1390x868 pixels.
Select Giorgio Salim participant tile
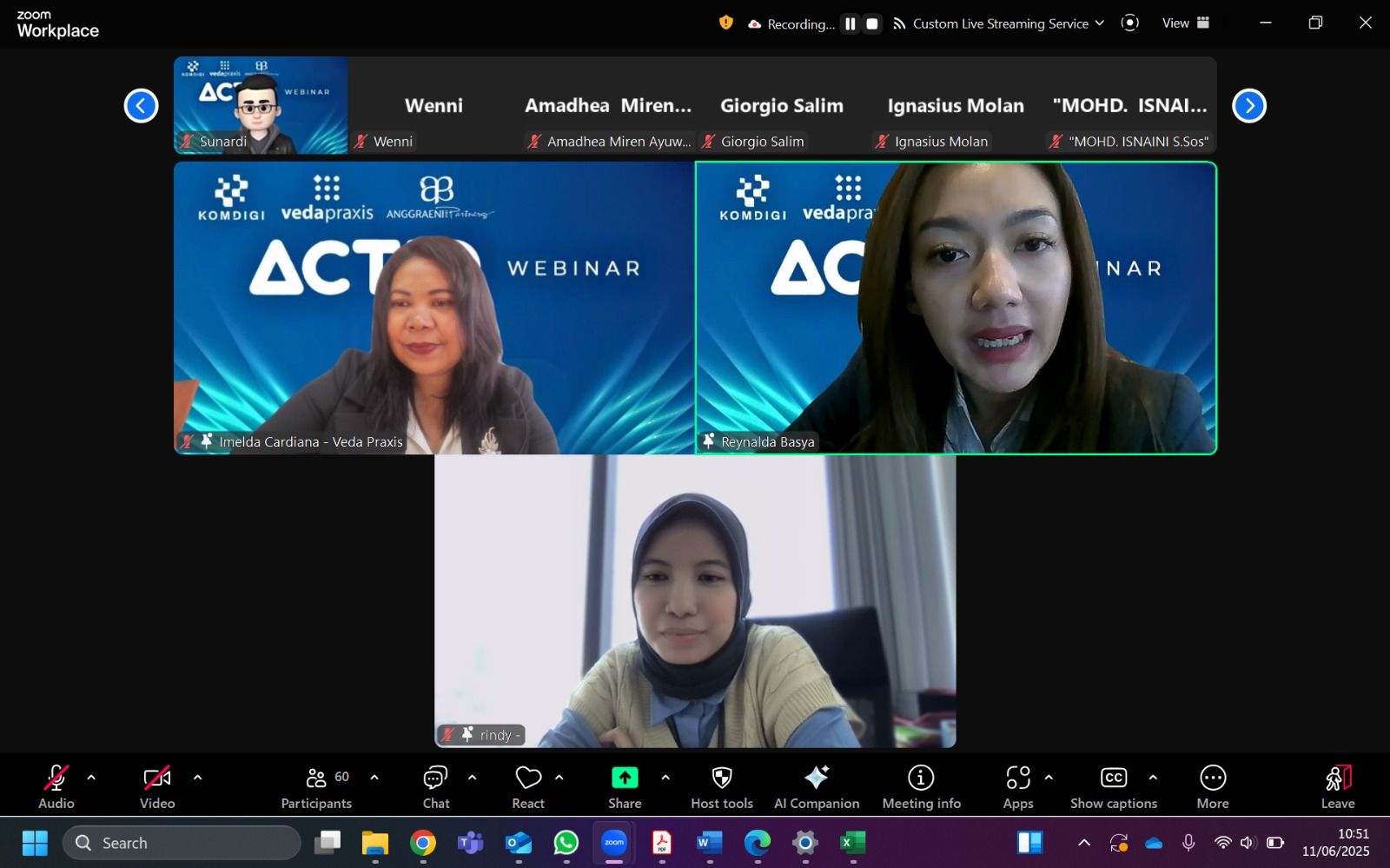click(782, 105)
